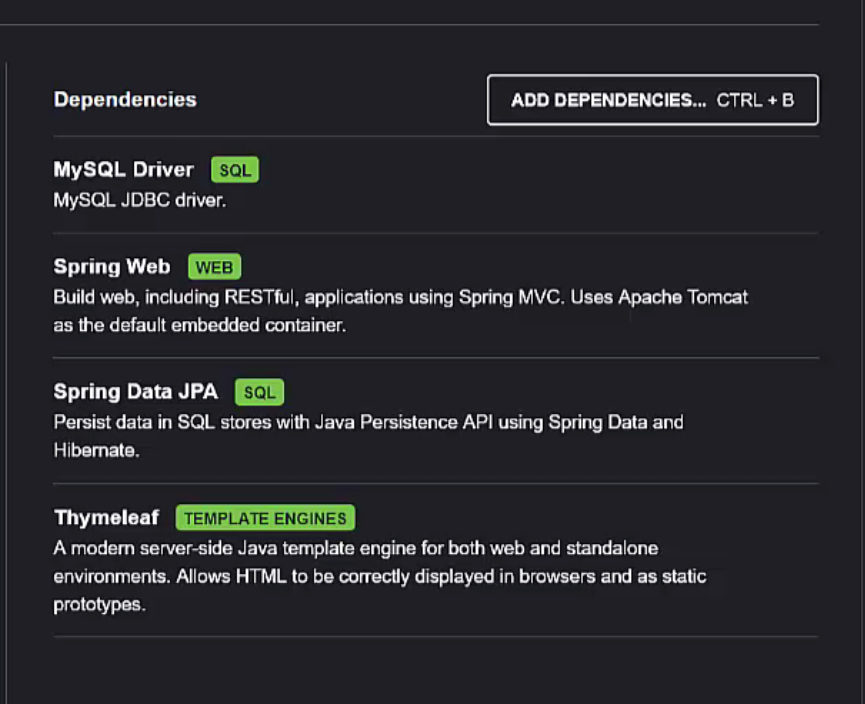Screen dimensions: 865x704
Task: Select the Thymeleaf dependency title
Action: (x=106, y=518)
